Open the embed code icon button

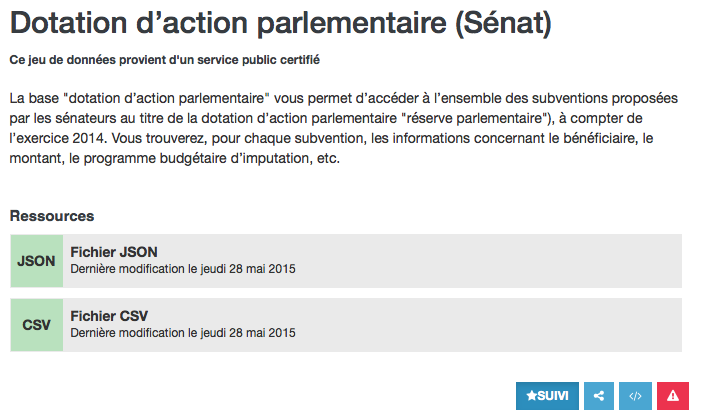(635, 396)
